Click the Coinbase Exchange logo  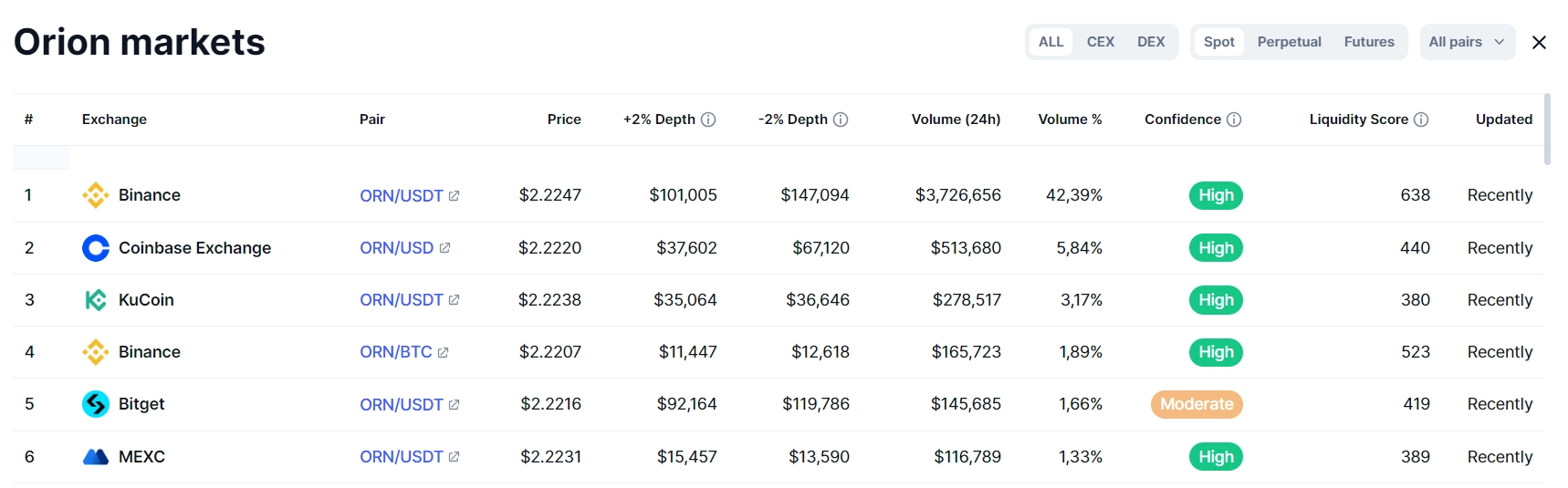point(96,248)
